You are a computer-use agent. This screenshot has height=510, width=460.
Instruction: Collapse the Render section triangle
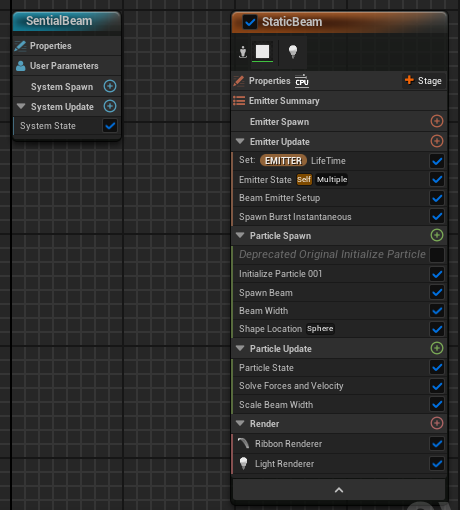click(240, 423)
